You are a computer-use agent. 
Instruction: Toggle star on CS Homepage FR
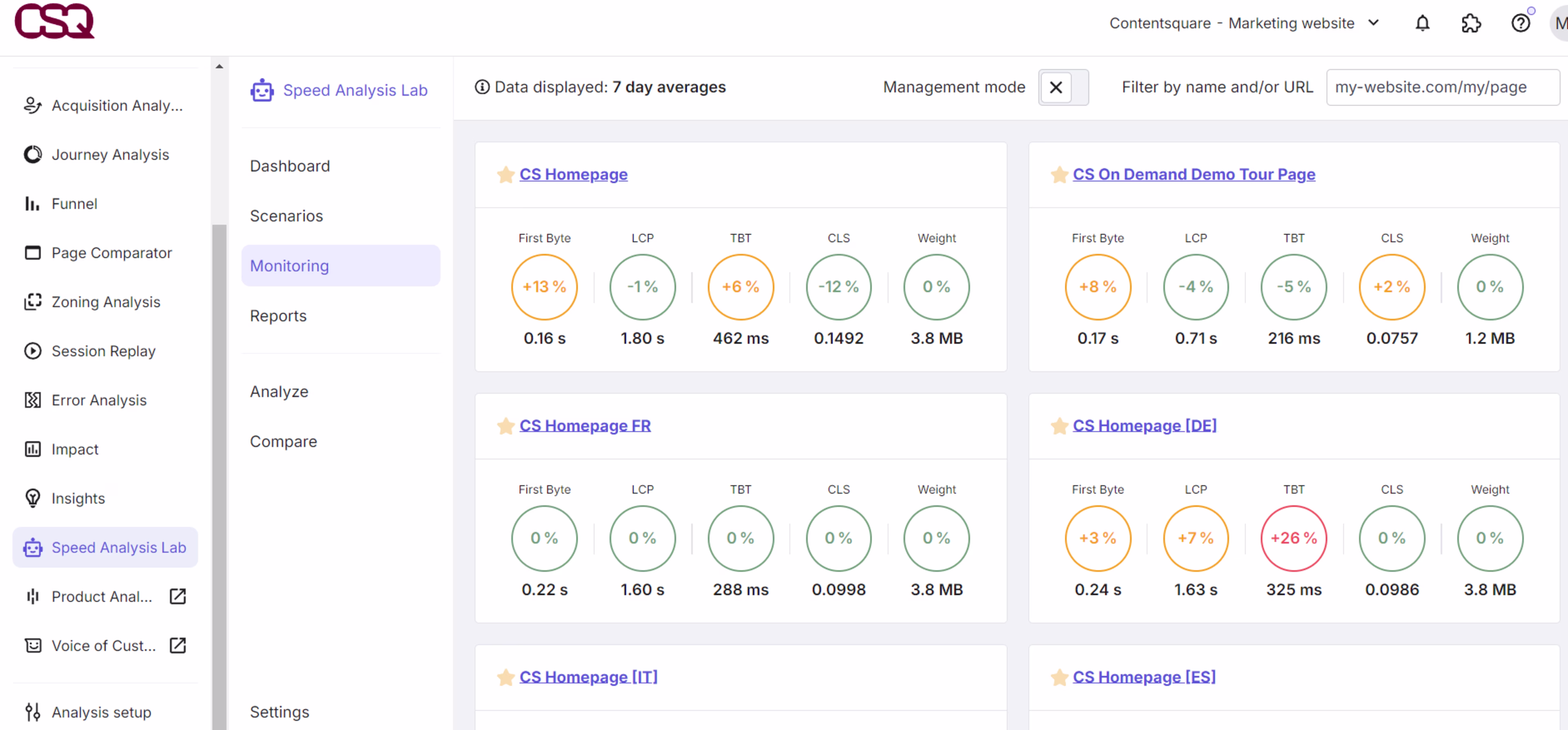click(505, 425)
